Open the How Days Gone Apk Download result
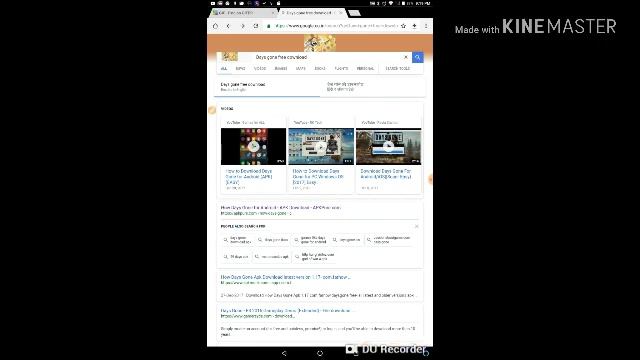The width and height of the screenshot is (640, 360). click(285, 277)
